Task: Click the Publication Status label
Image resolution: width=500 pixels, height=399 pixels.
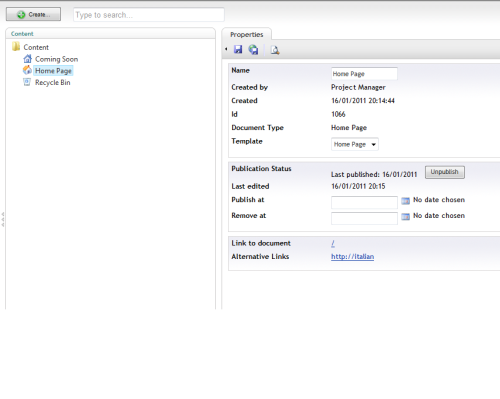Action: tap(261, 169)
